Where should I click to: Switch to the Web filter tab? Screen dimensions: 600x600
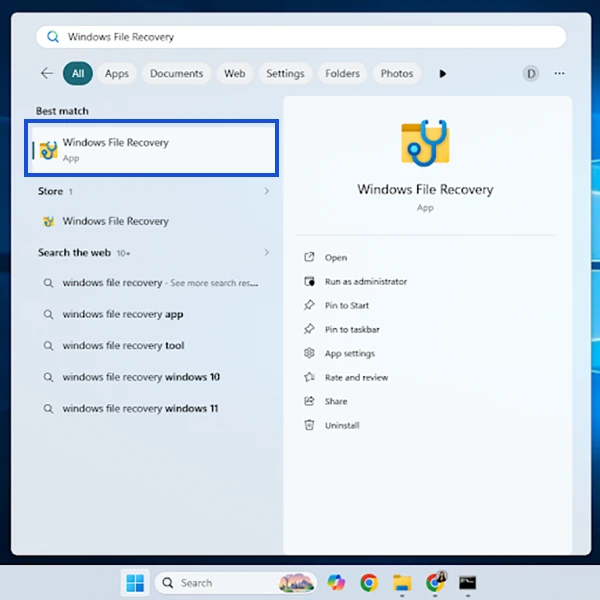point(235,73)
